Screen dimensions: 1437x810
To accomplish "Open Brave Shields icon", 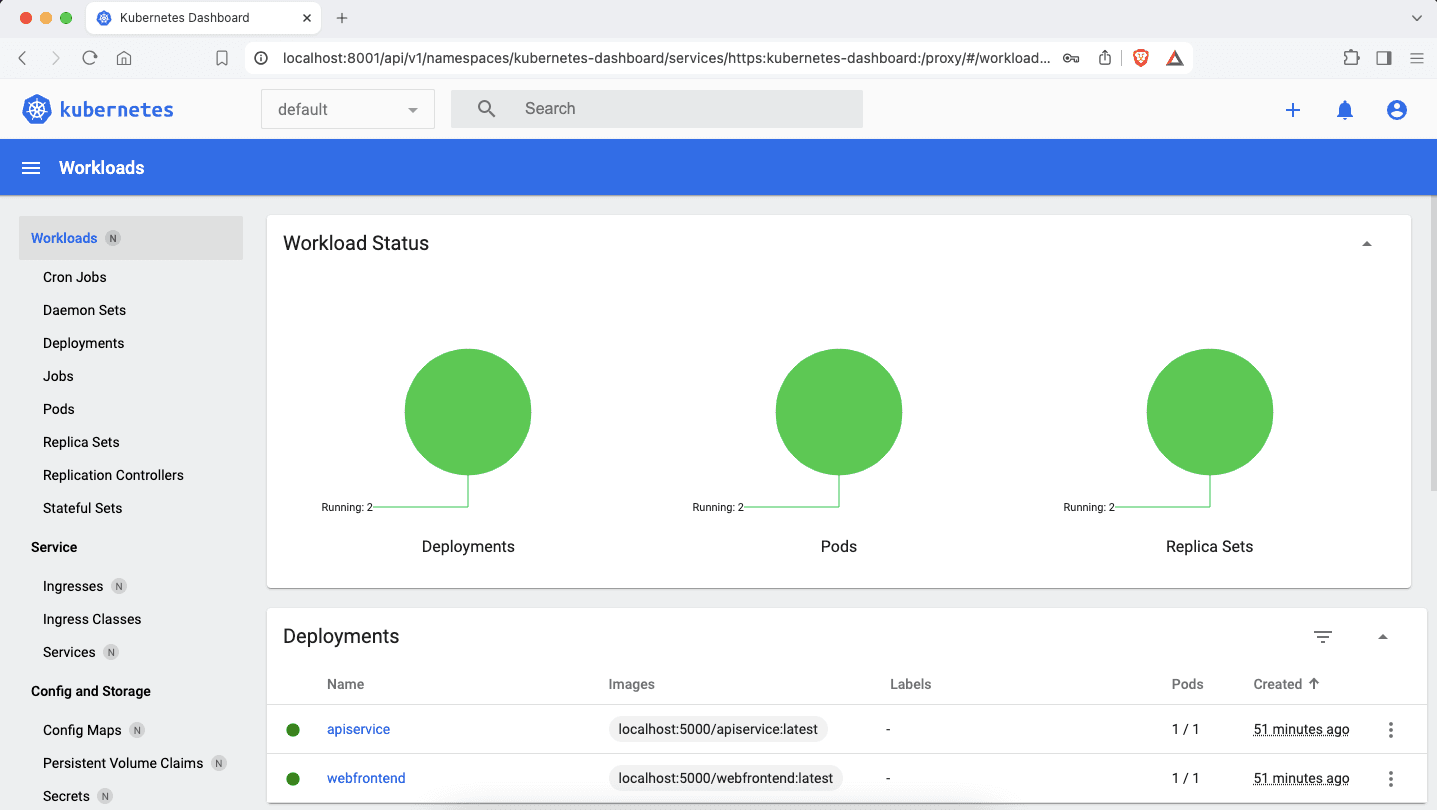I will (x=1141, y=58).
